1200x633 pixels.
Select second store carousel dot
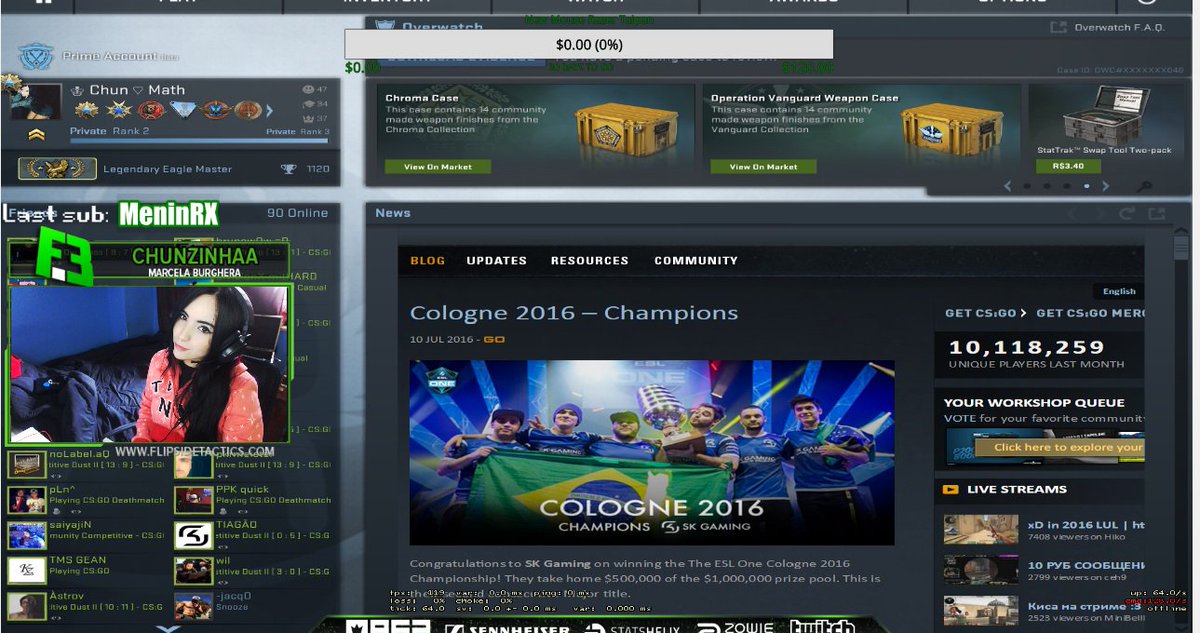[x=1047, y=186]
